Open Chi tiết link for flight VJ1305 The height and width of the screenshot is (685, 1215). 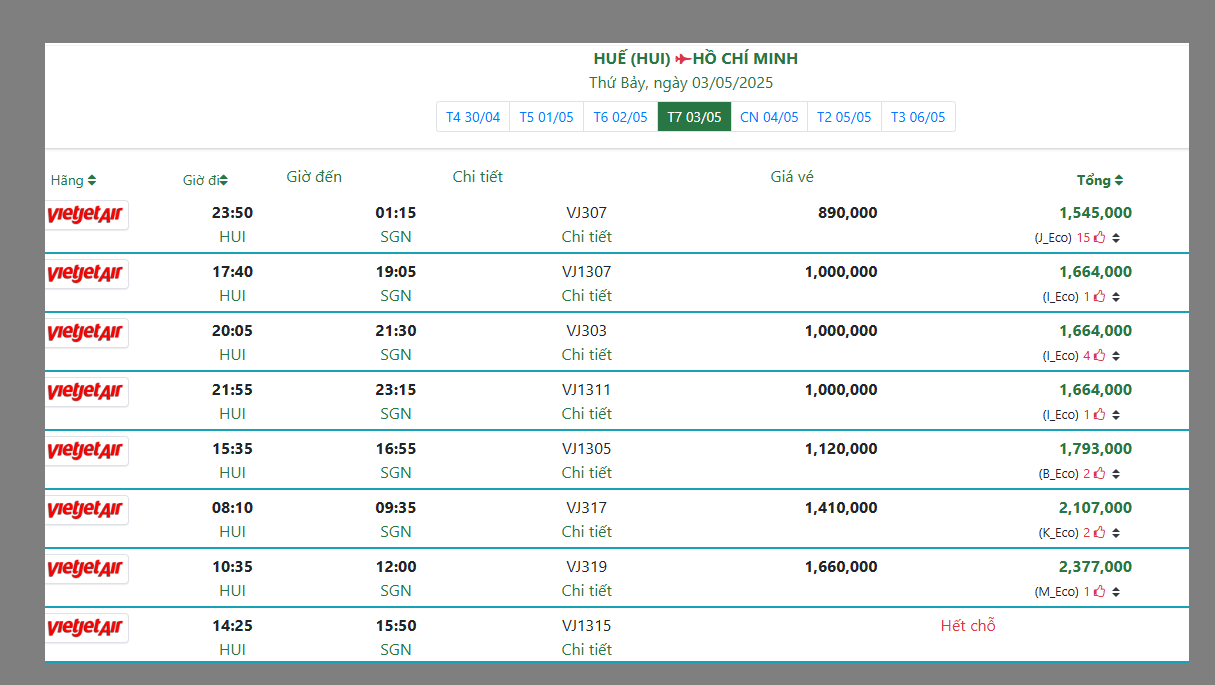[586, 473]
